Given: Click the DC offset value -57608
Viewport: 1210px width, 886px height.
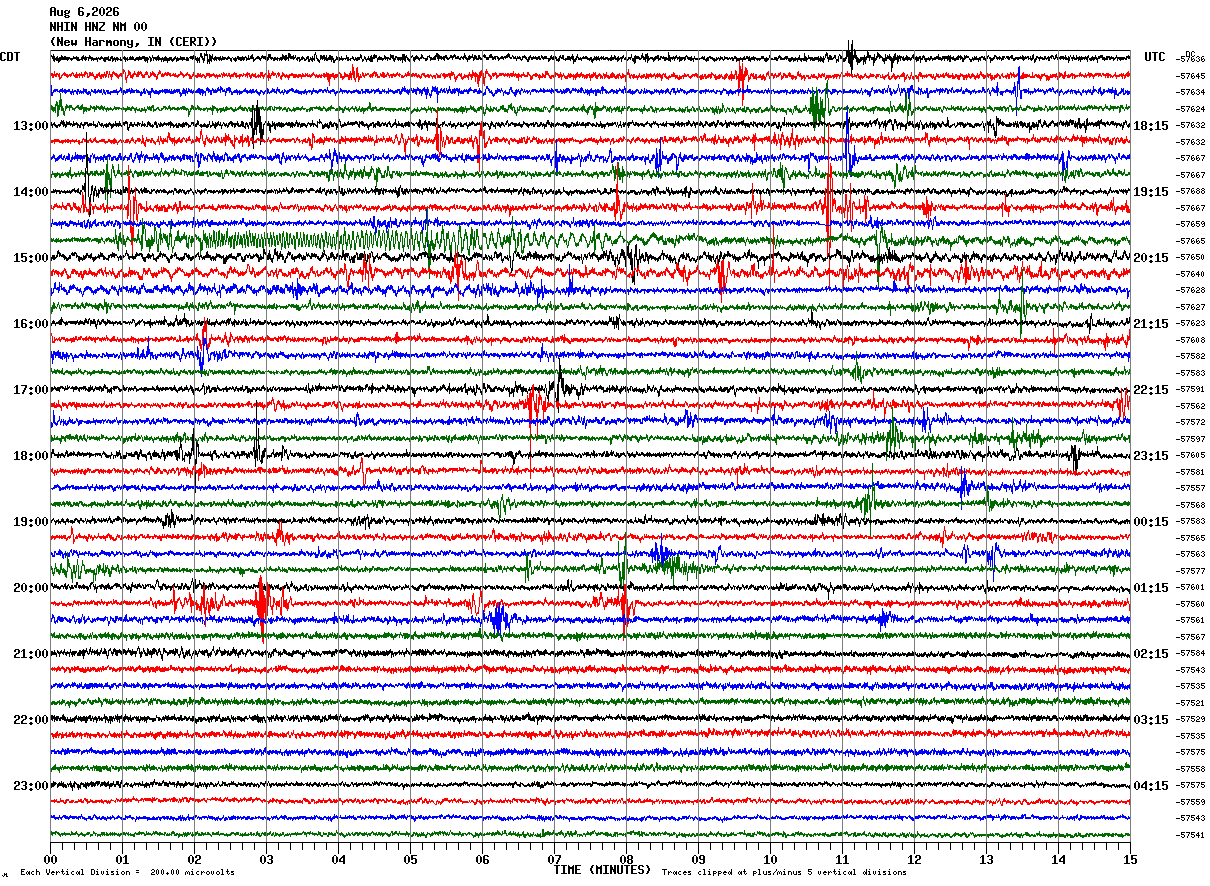Looking at the screenshot, I should [1191, 340].
